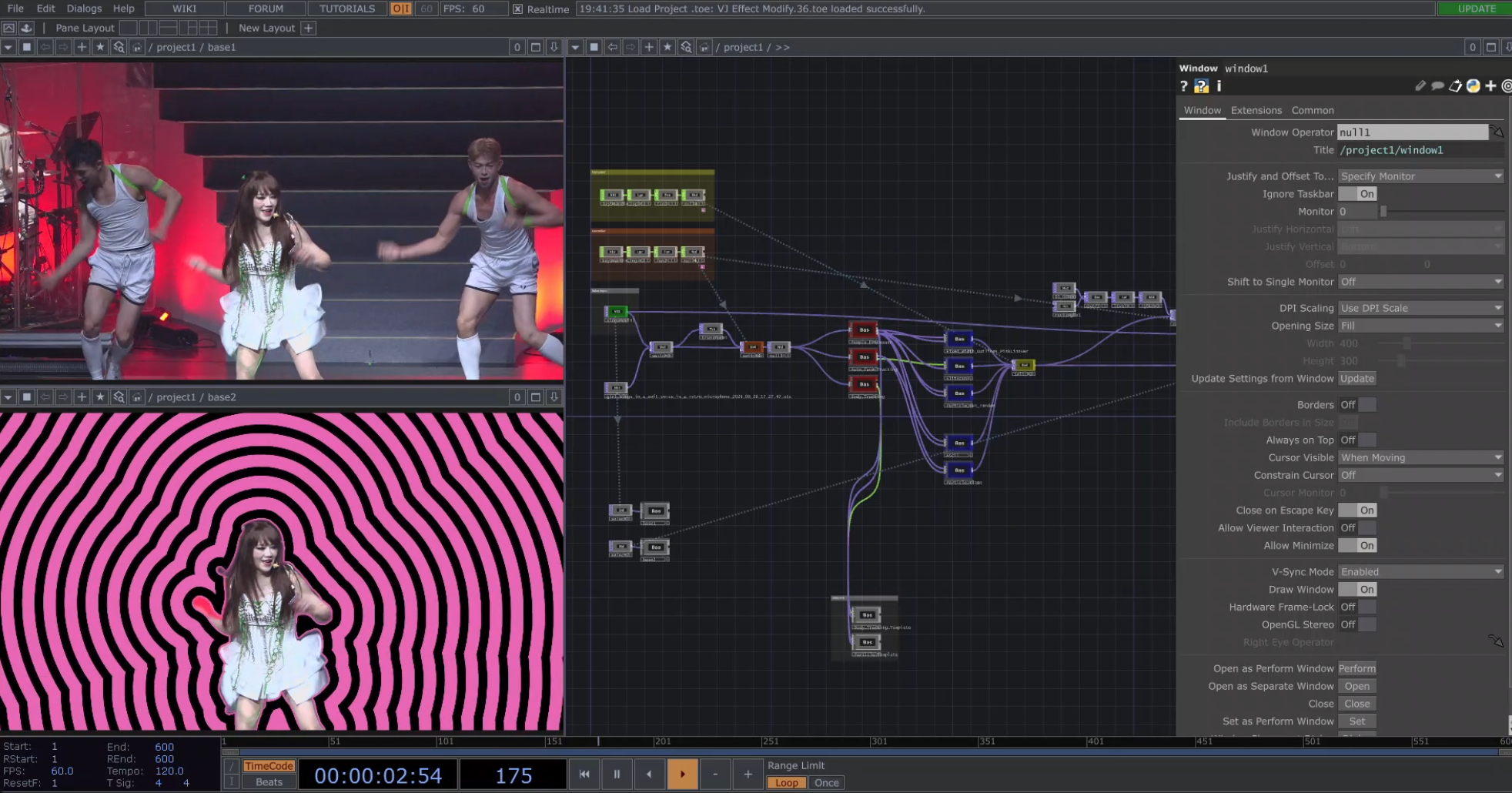Open the Python help icon in parameter panel
Image resolution: width=1512 pixels, height=793 pixels.
[1201, 86]
